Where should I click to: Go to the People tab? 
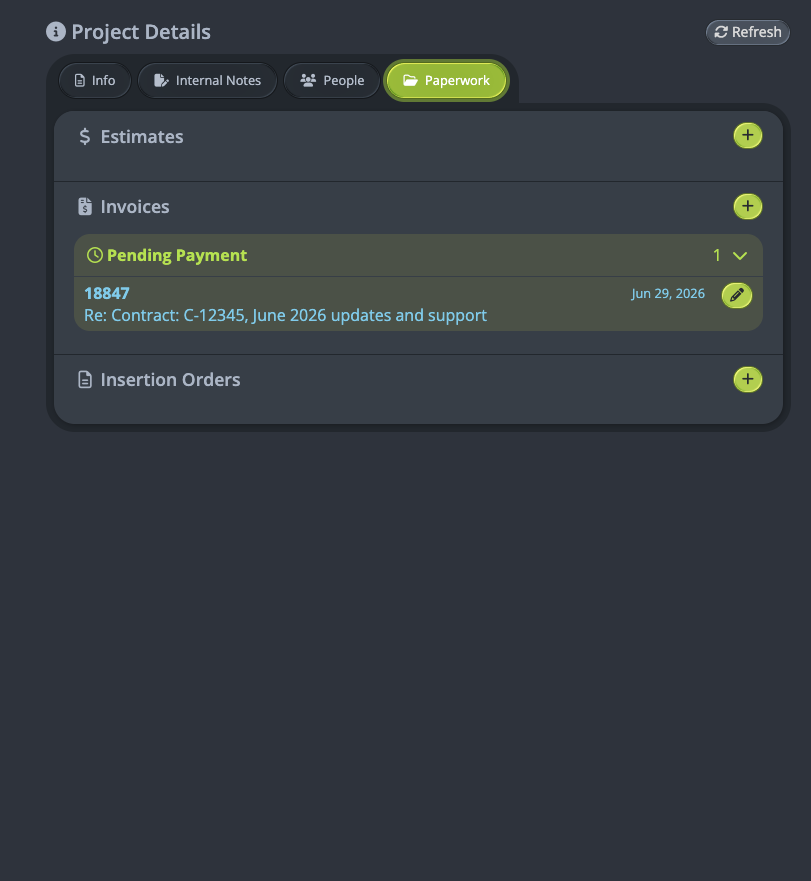tap(332, 80)
